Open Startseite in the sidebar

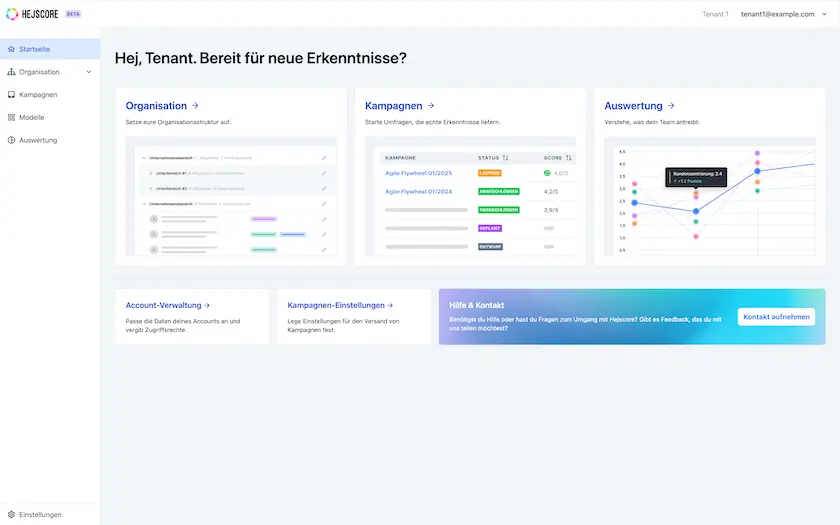[x=50, y=49]
